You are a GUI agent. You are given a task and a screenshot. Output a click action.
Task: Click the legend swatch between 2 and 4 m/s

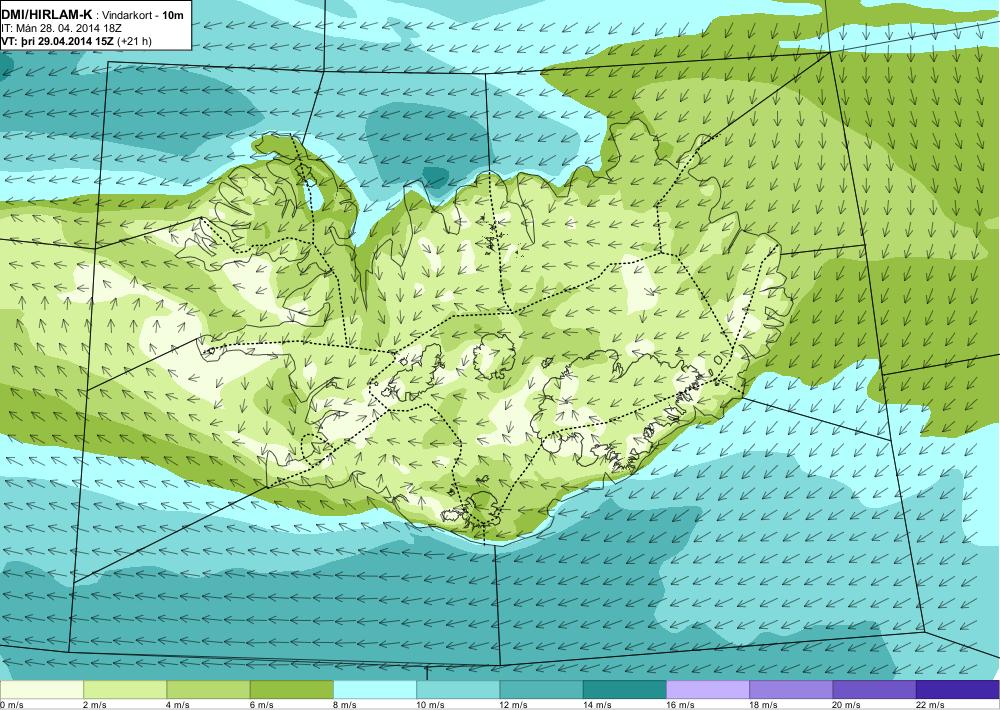pos(125,690)
